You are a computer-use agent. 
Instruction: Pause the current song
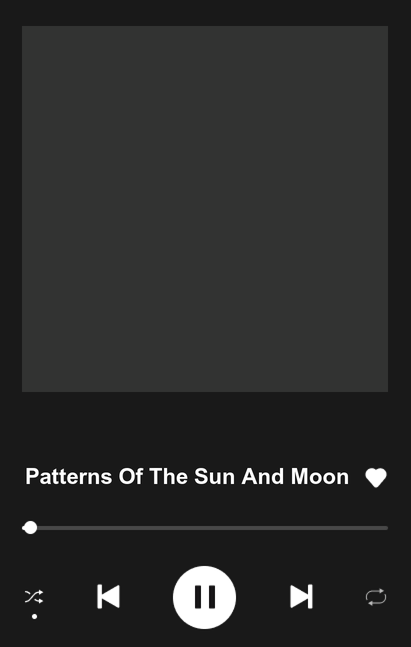tap(204, 597)
